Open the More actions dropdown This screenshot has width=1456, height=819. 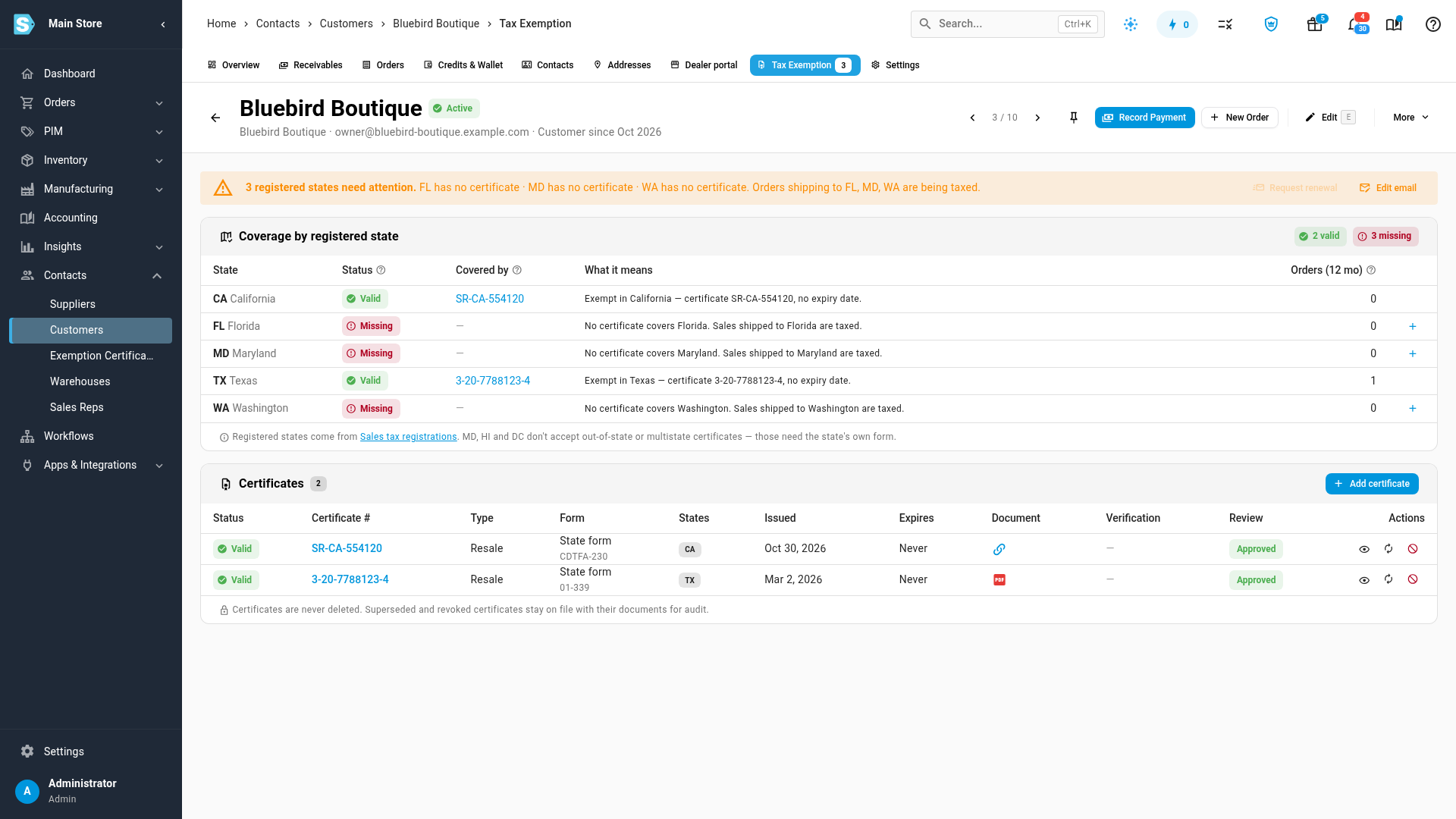pos(1410,118)
